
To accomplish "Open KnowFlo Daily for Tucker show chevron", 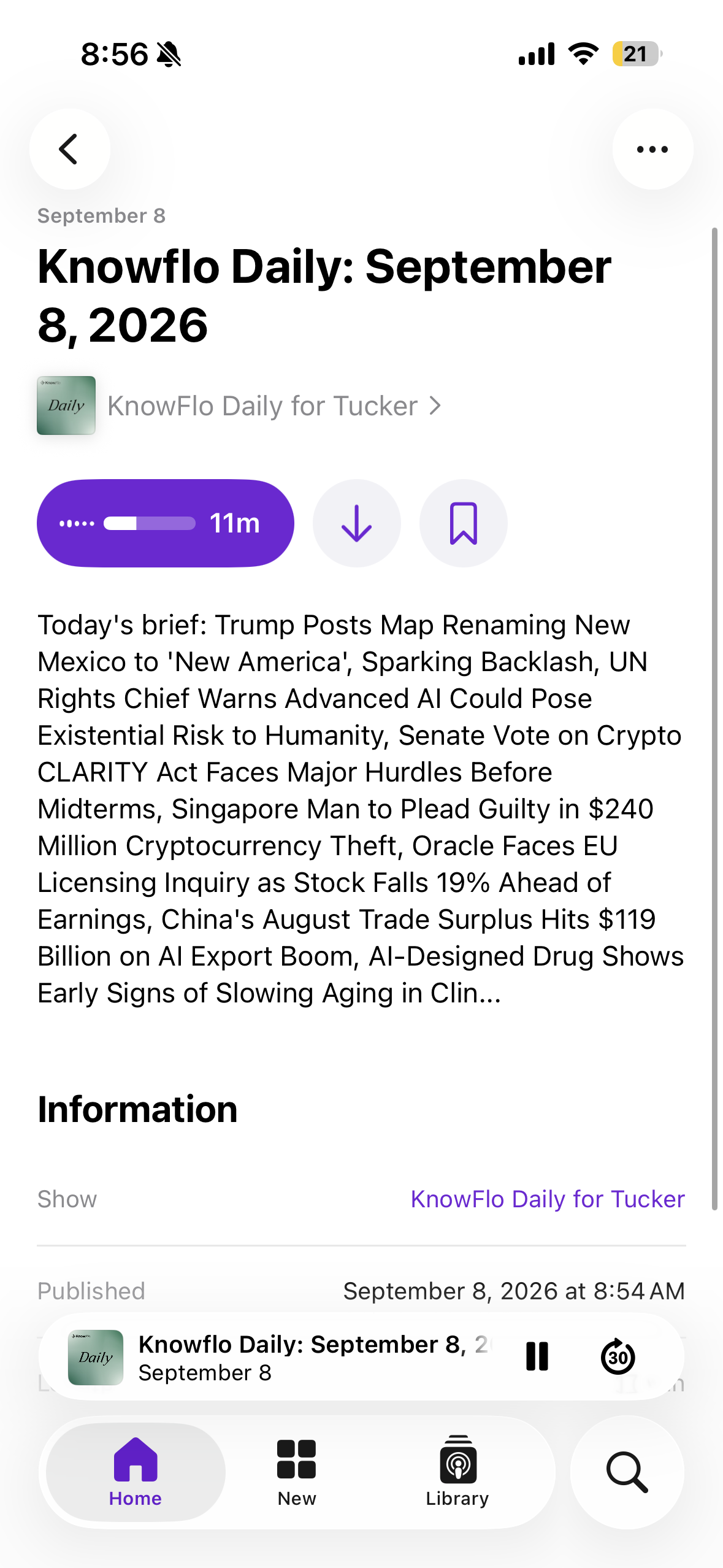I will (x=435, y=405).
